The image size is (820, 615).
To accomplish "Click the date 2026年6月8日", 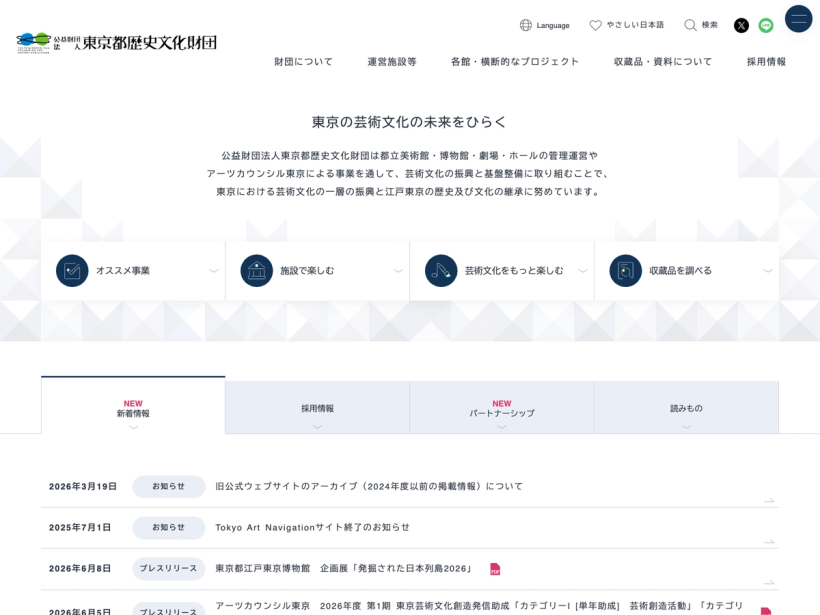I will (x=79, y=568).
